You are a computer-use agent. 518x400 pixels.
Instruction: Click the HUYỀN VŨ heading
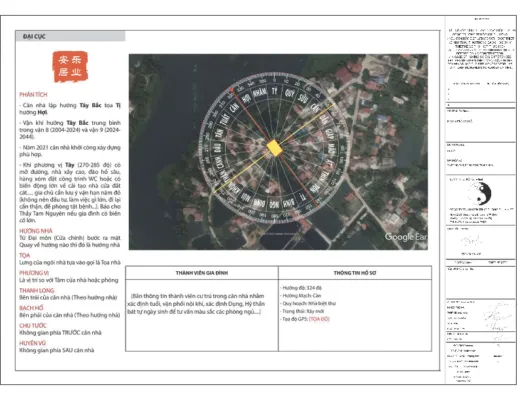pyautogui.click(x=32, y=343)
